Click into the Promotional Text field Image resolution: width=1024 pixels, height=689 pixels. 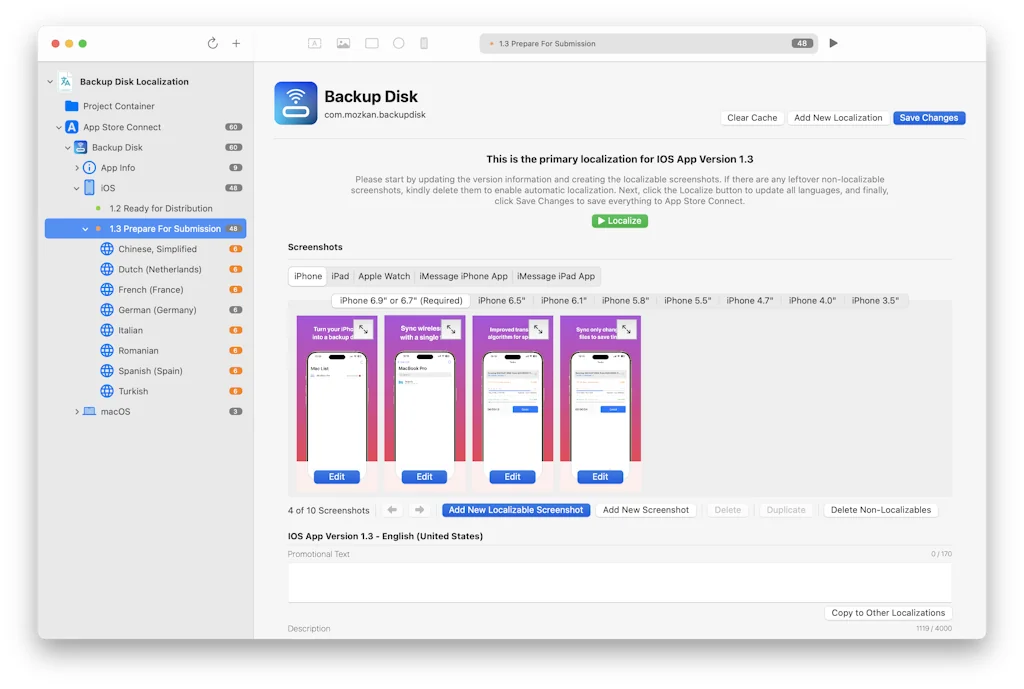[x=619, y=582]
